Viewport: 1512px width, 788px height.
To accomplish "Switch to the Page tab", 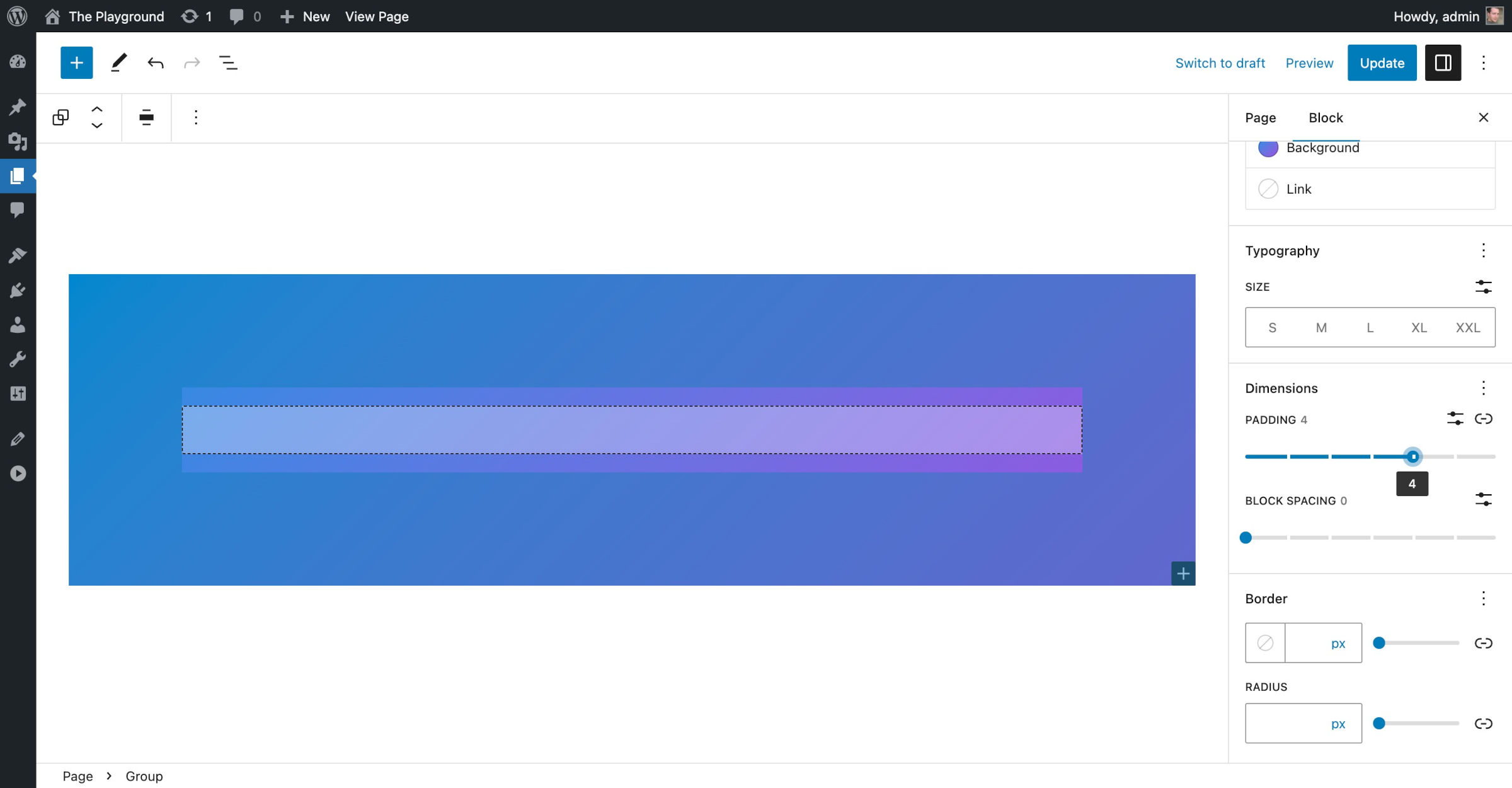I will pyautogui.click(x=1260, y=117).
